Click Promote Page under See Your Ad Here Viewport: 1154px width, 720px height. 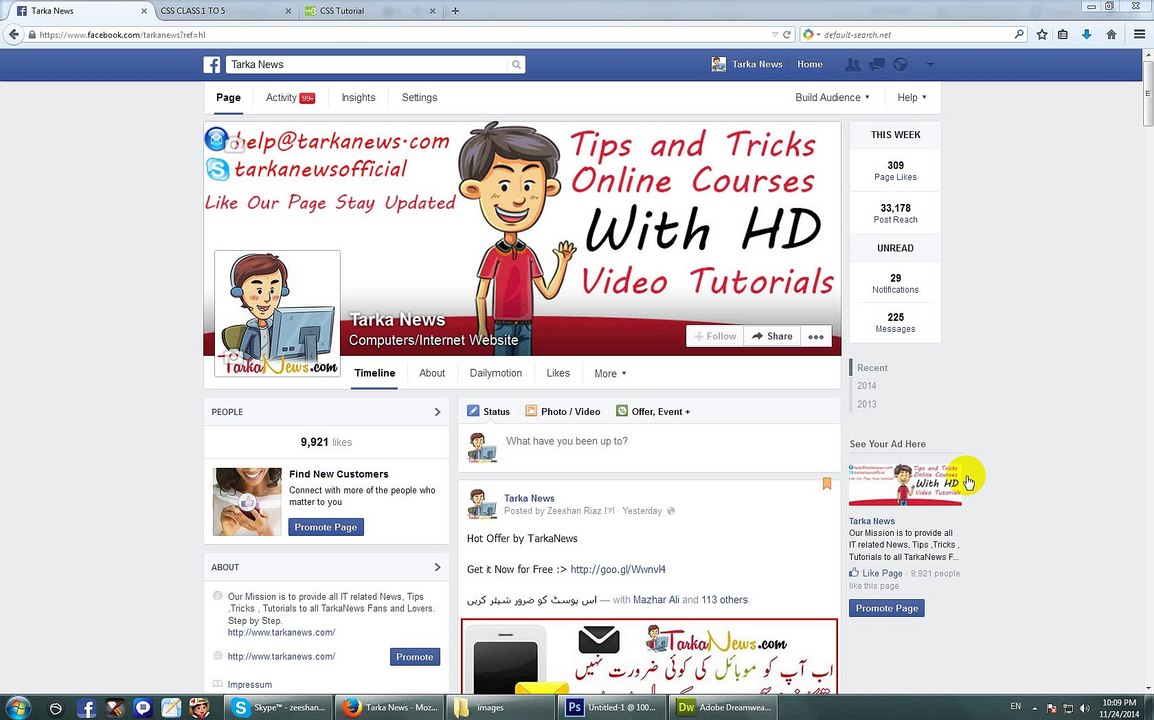(x=887, y=608)
